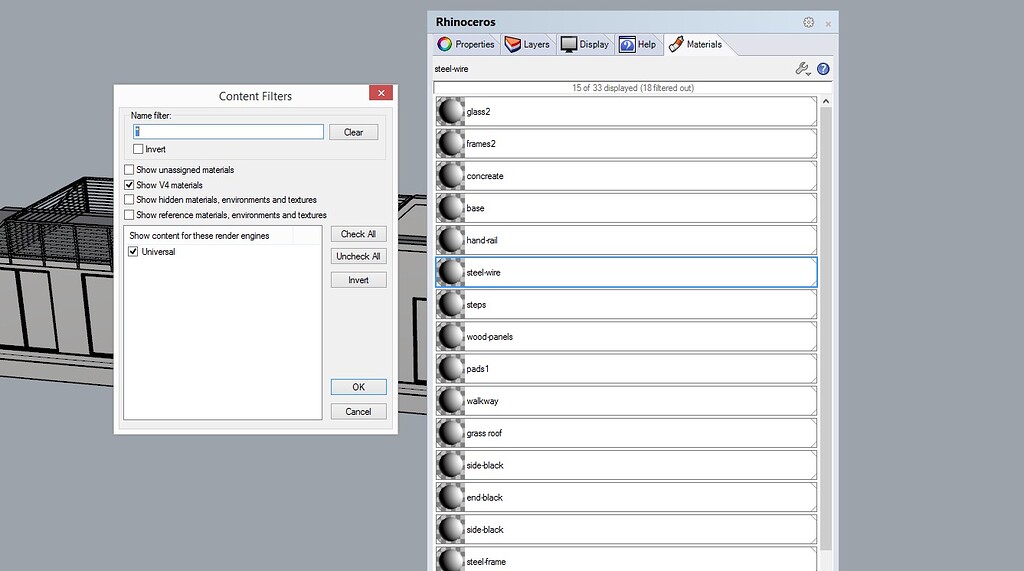Close the Rhinoceros panel

[x=828, y=24]
